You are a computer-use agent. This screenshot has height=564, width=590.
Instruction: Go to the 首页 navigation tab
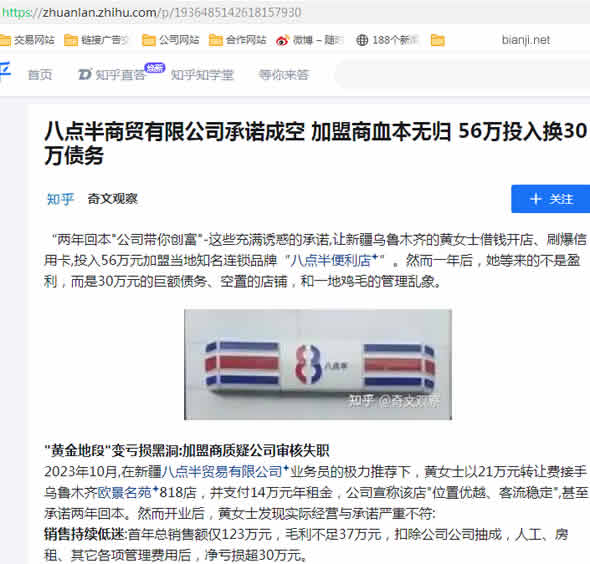[40, 75]
